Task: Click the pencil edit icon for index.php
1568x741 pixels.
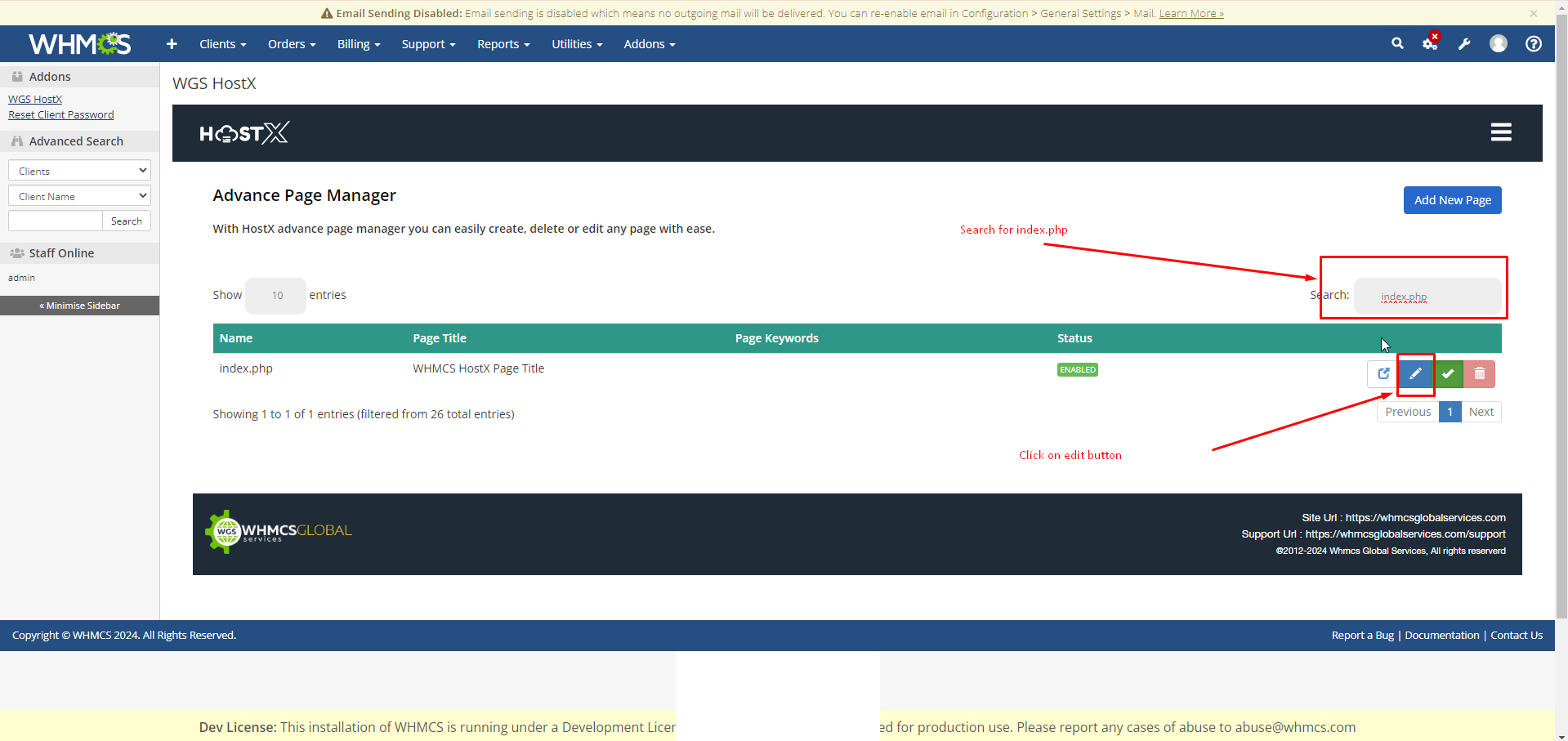Action: click(x=1415, y=374)
